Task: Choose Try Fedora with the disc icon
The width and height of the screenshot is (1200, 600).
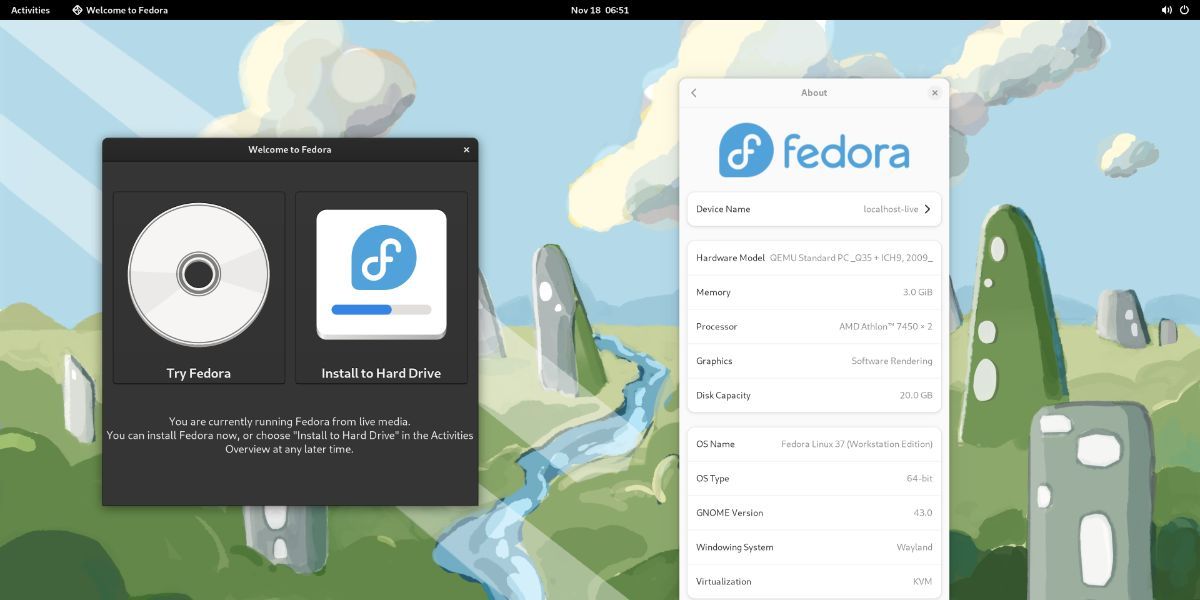Action: coord(199,288)
